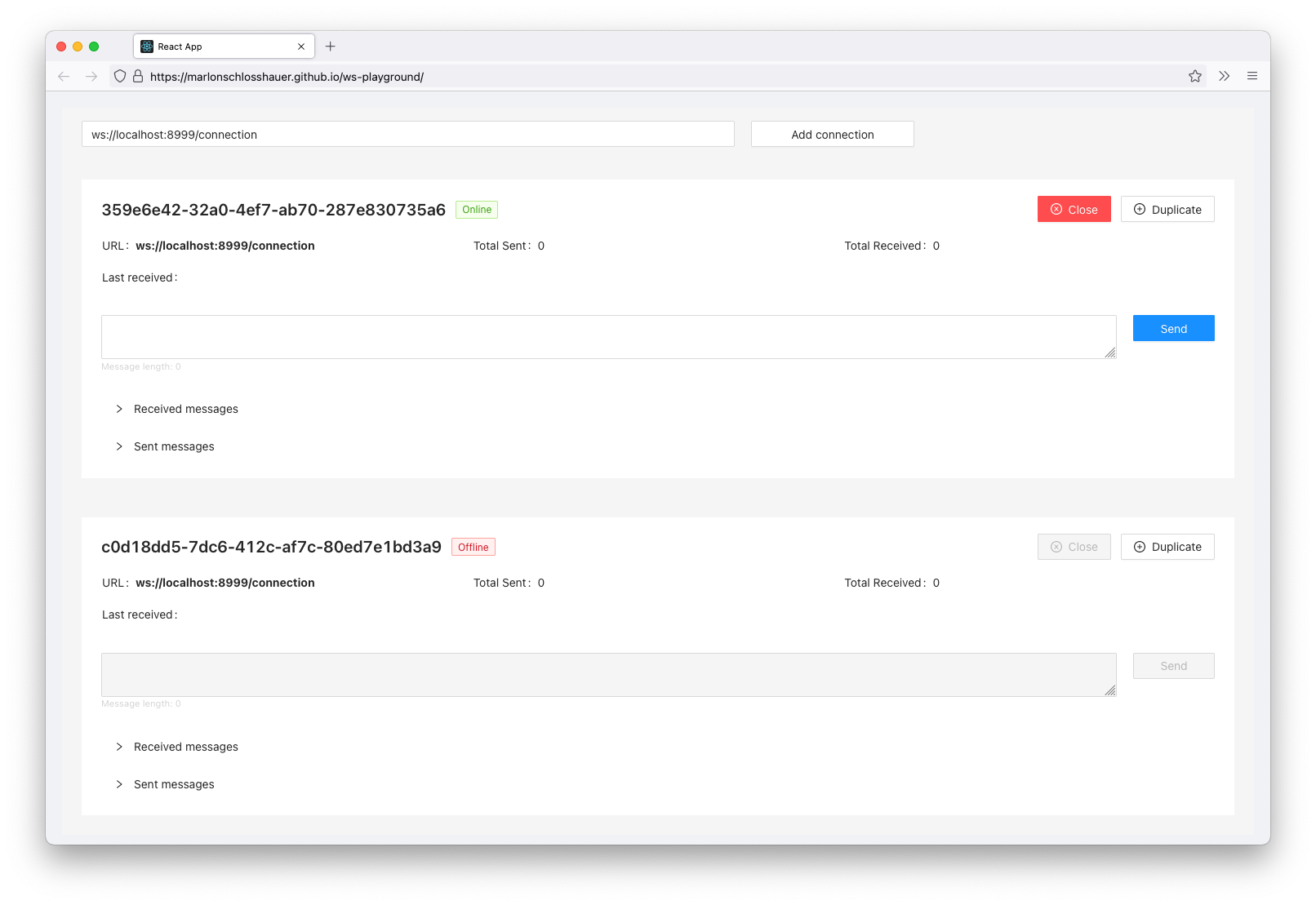Viewport: 1316px width, 905px height.
Task: Click the address bar URL
Action: tap(287, 77)
